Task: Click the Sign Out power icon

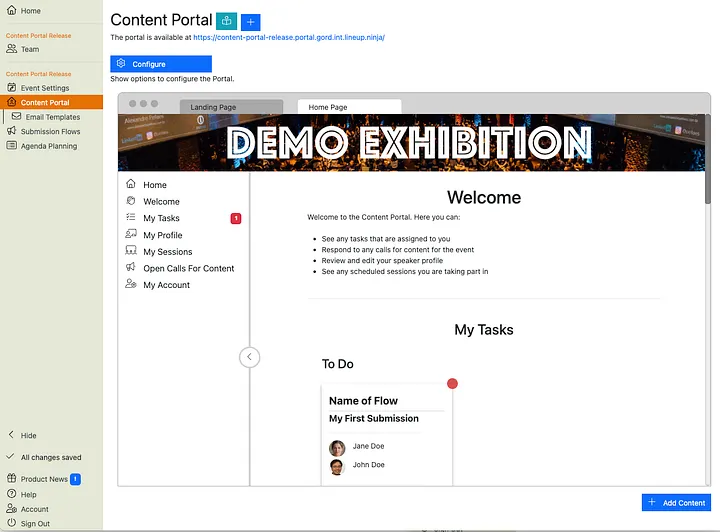Action: coord(11,523)
